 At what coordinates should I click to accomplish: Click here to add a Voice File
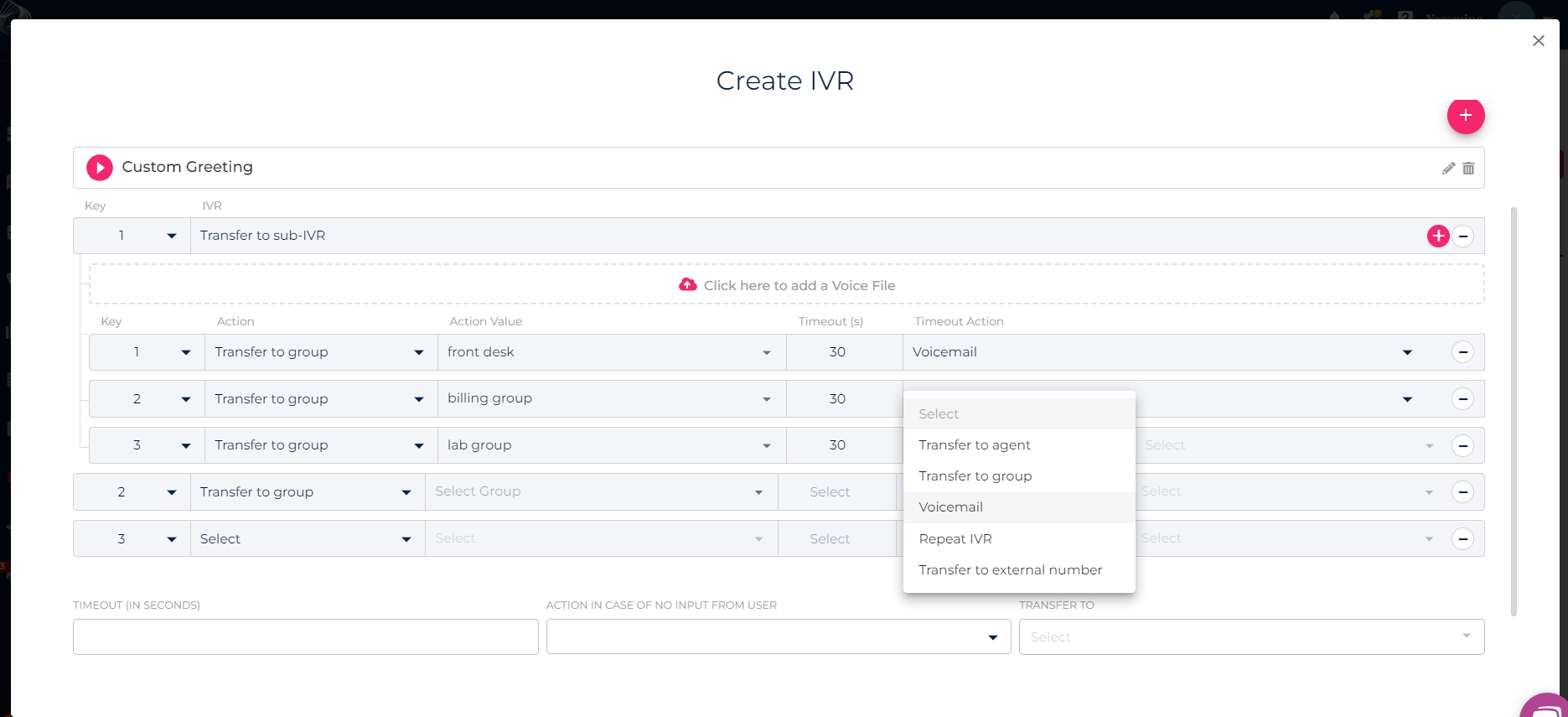click(799, 285)
